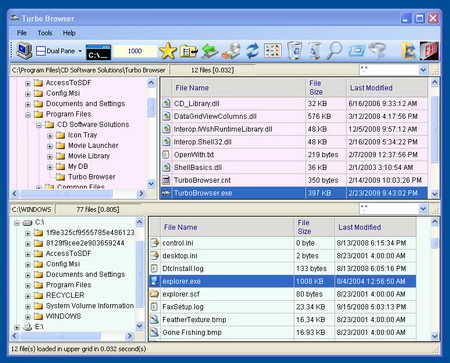Screen dimensions: 450x363
Task: Collapse the C:\ drive node
Action: (17, 223)
